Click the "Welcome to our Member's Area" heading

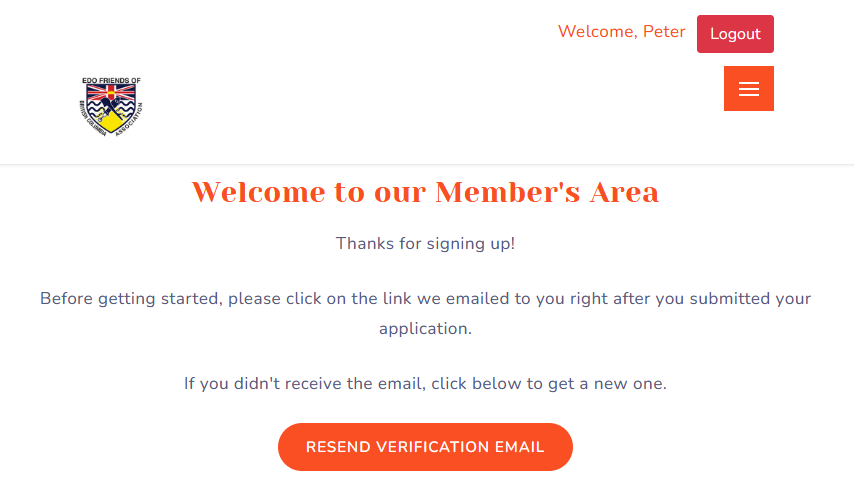[x=425, y=192]
